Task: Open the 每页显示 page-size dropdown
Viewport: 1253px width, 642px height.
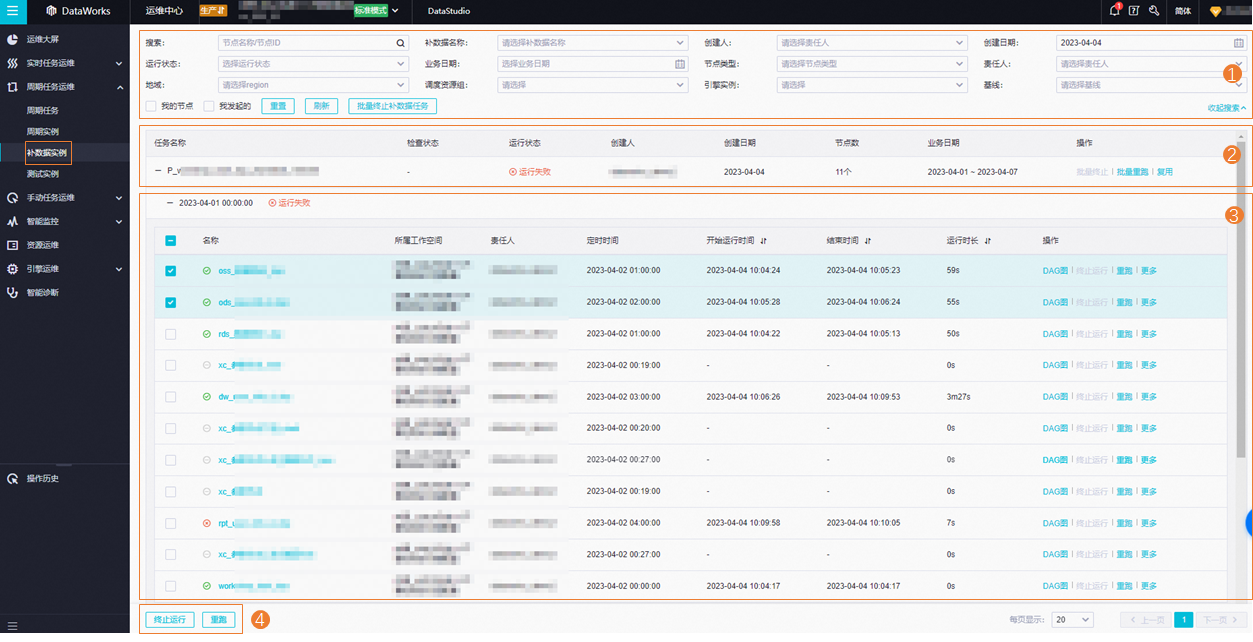Action: coord(1072,620)
